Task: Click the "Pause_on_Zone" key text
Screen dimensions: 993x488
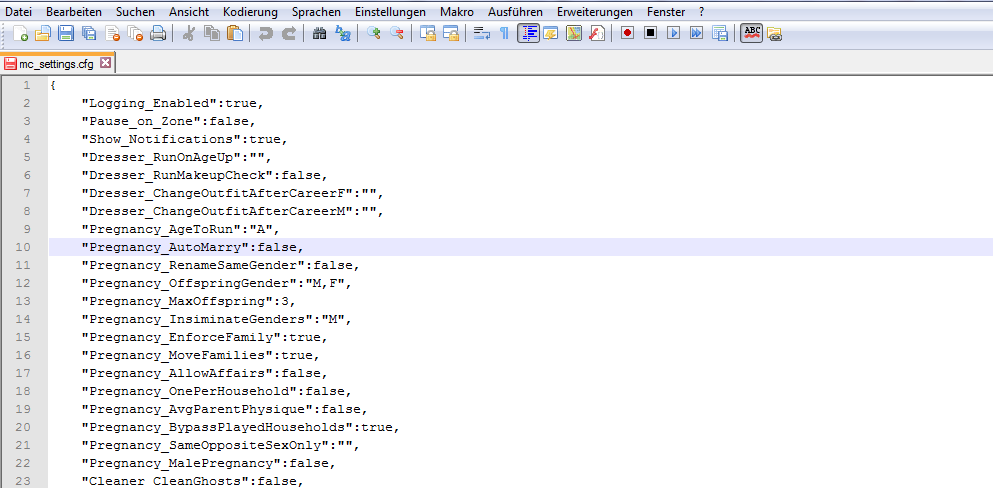Action: coord(142,121)
